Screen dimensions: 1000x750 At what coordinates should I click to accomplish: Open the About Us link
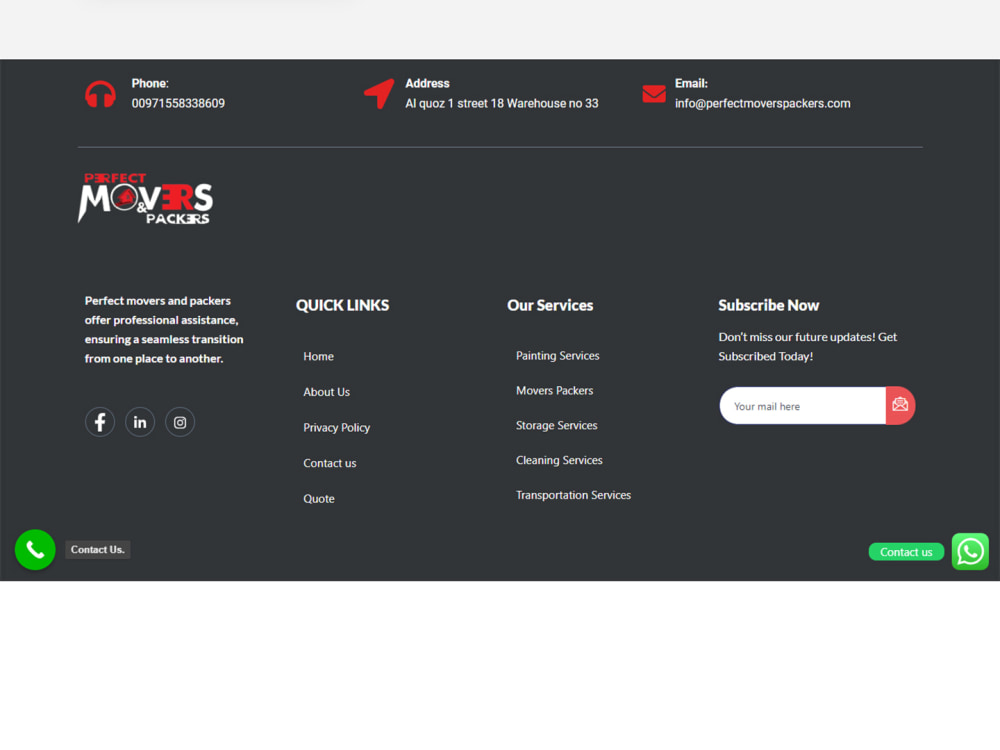327,392
